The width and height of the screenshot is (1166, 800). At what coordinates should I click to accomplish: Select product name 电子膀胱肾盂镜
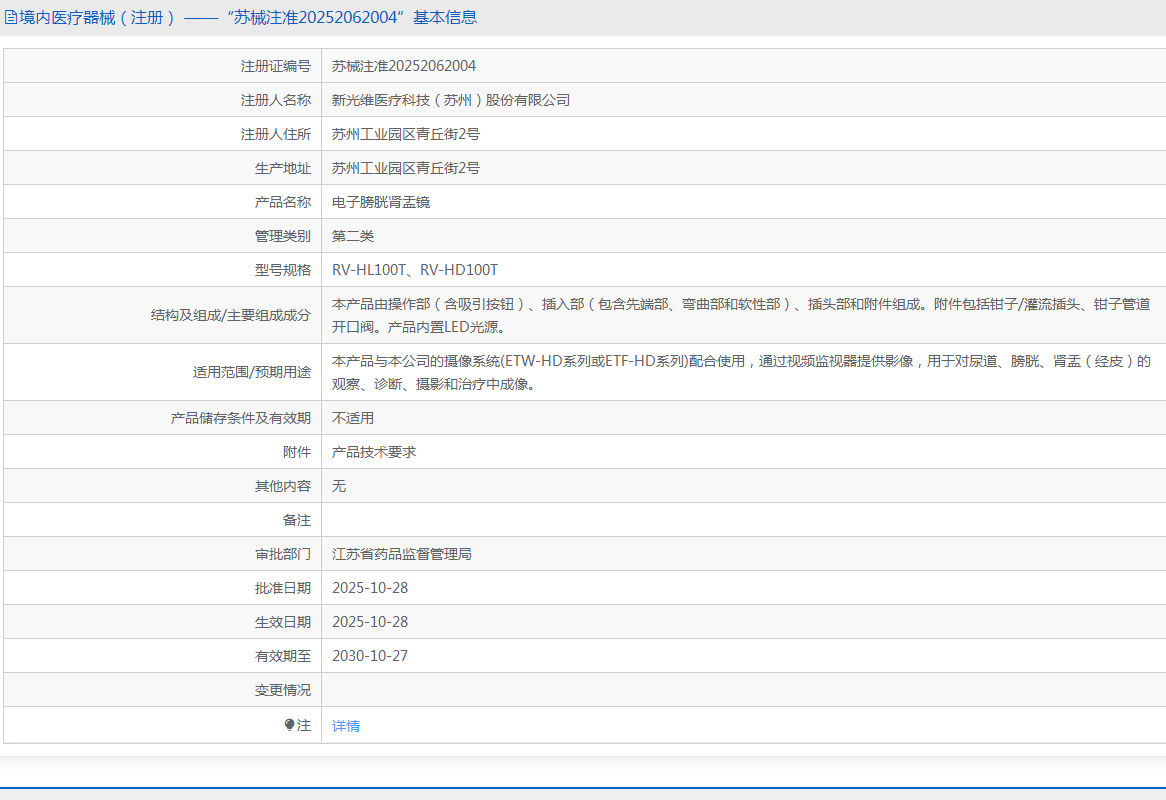coord(381,202)
